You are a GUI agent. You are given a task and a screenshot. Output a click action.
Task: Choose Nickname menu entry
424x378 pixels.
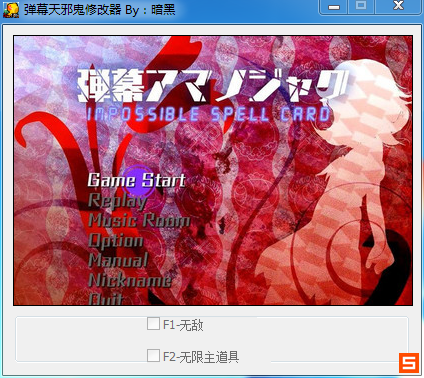click(130, 280)
